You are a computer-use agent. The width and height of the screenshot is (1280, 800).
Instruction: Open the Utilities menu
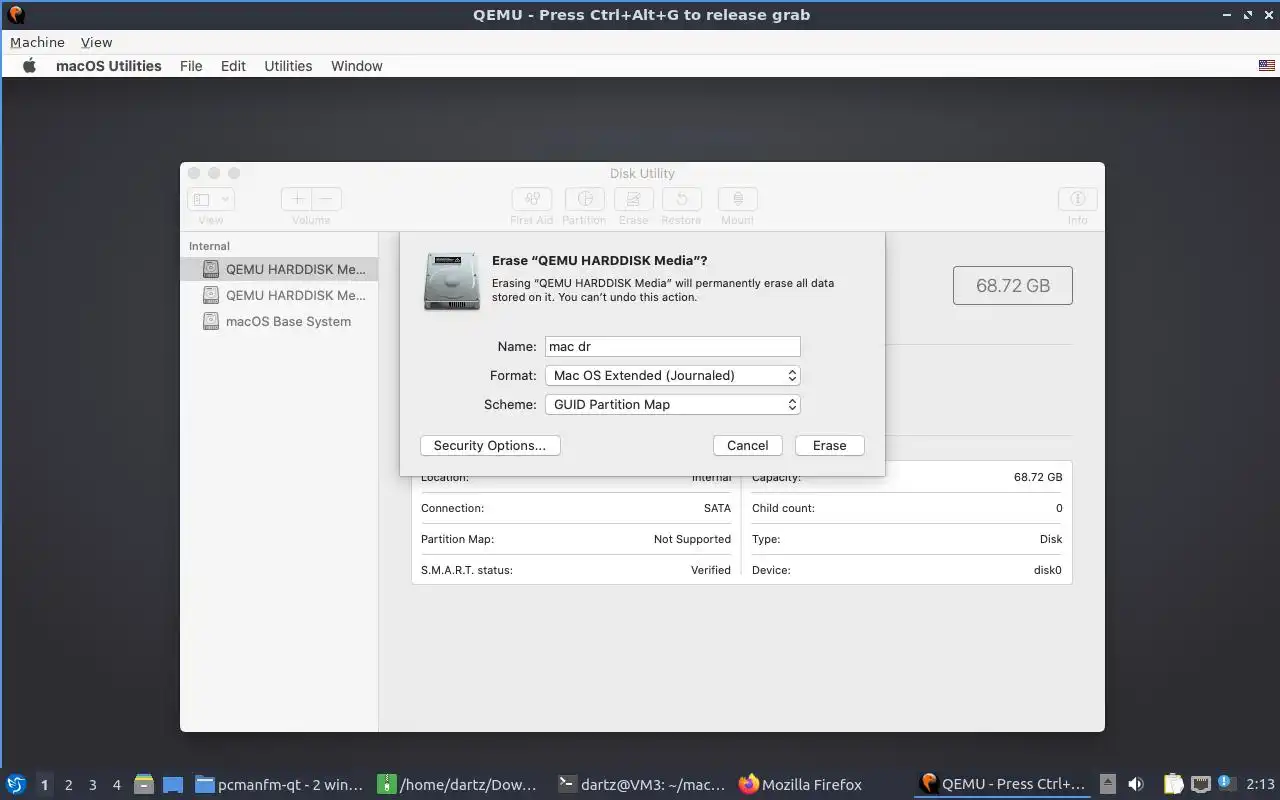(x=288, y=66)
